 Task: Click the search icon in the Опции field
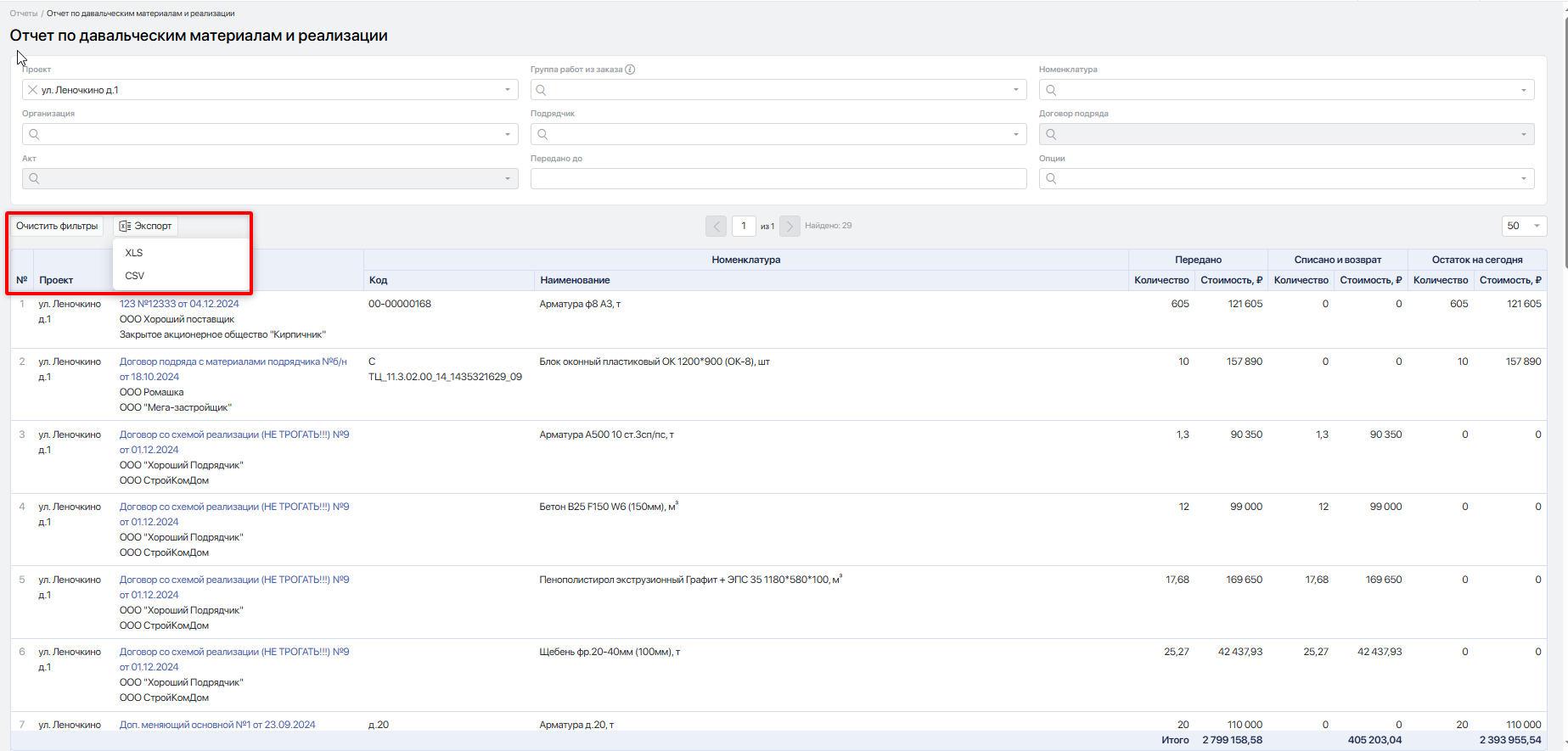pyautogui.click(x=1051, y=178)
